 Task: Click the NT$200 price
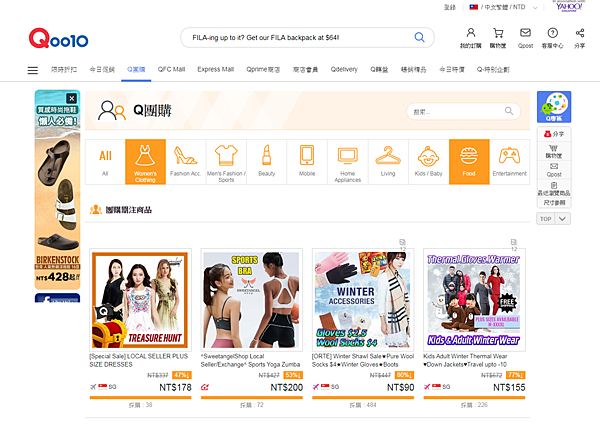click(x=287, y=388)
